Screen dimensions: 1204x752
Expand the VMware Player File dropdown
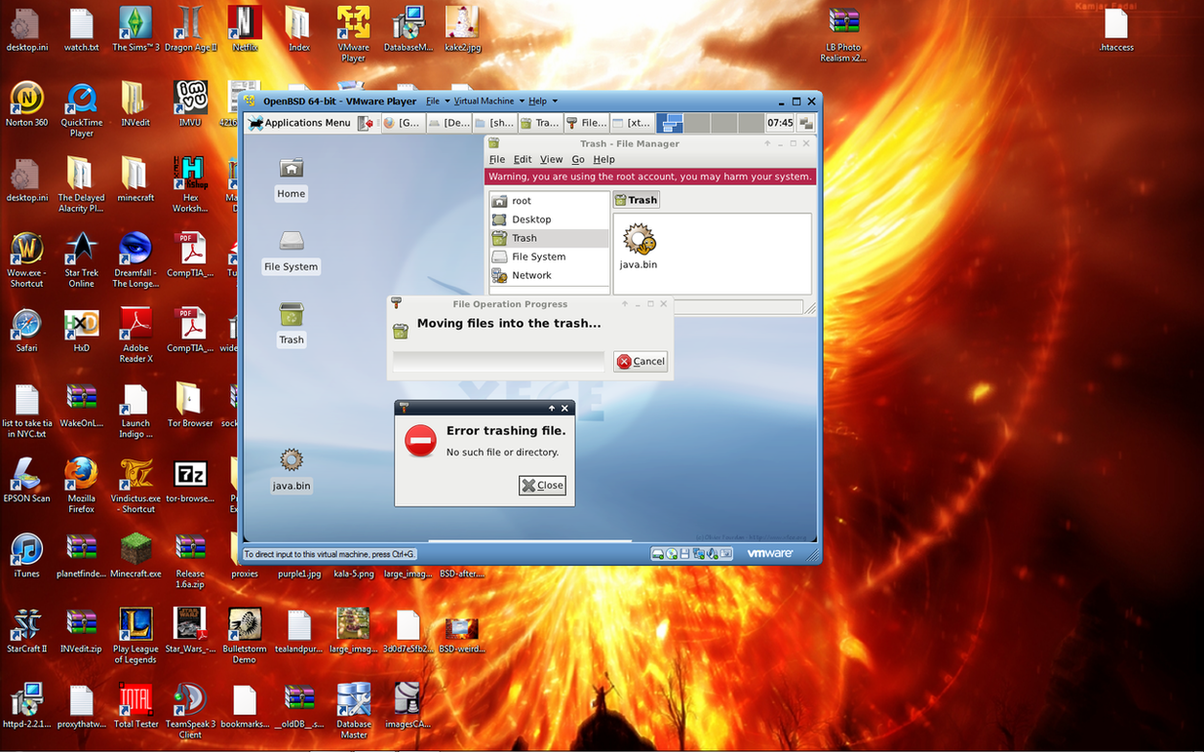[x=436, y=101]
